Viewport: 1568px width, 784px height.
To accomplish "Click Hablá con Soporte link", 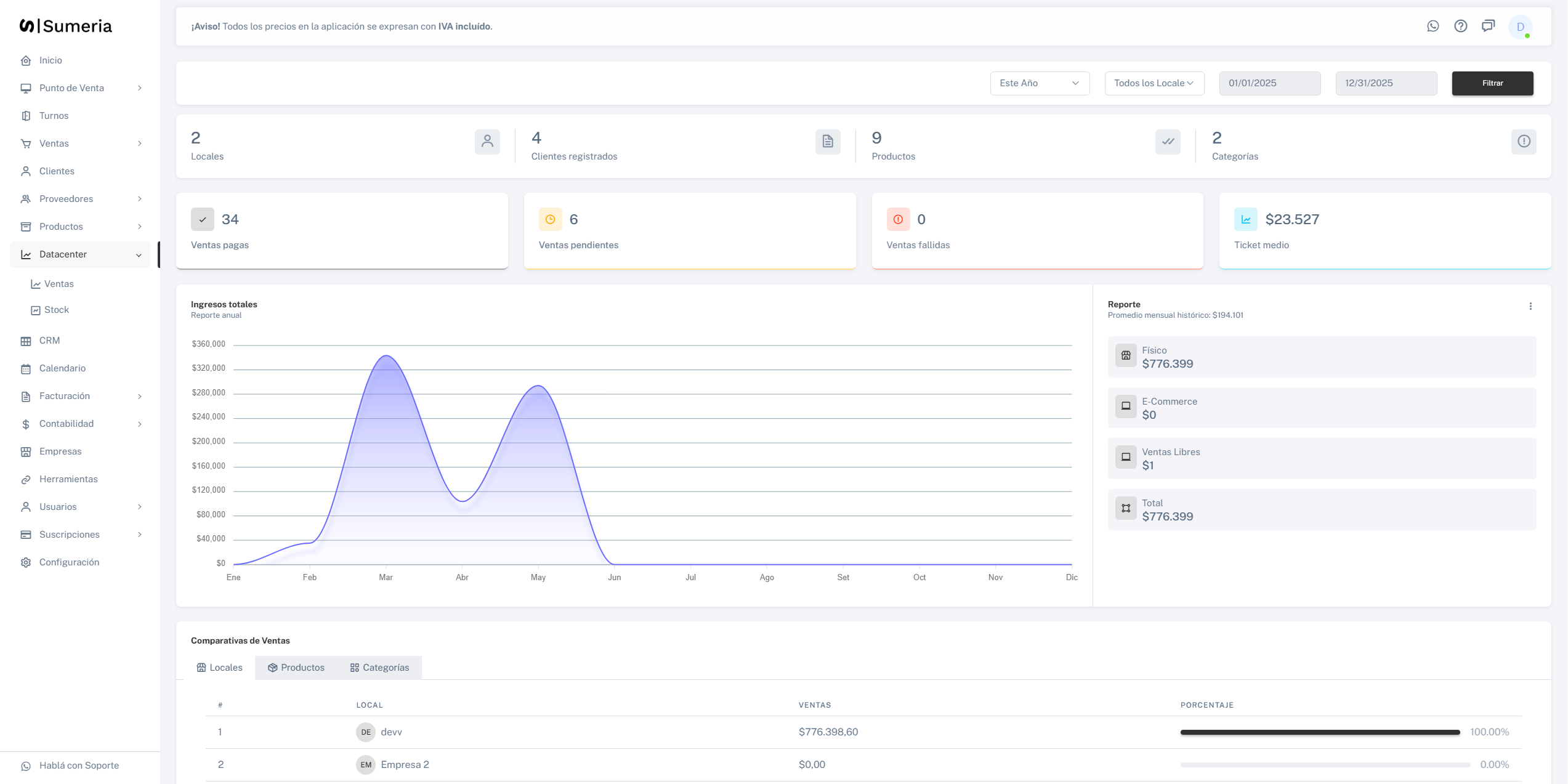I will (x=79, y=766).
